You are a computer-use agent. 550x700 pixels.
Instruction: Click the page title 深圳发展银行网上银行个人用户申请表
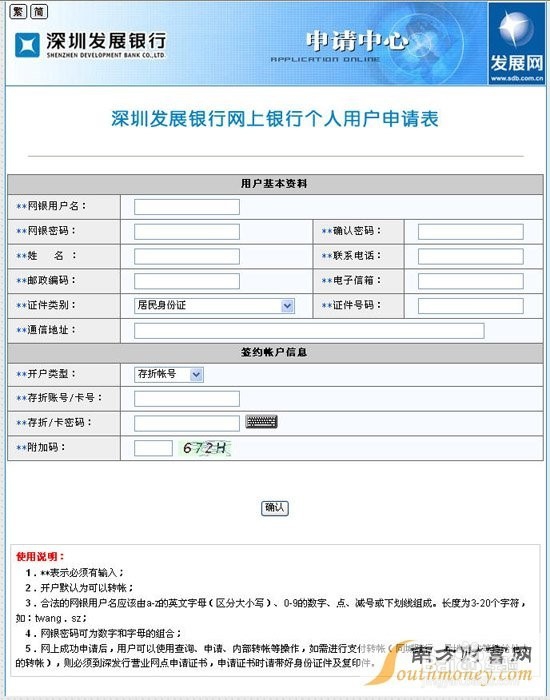coord(275,119)
